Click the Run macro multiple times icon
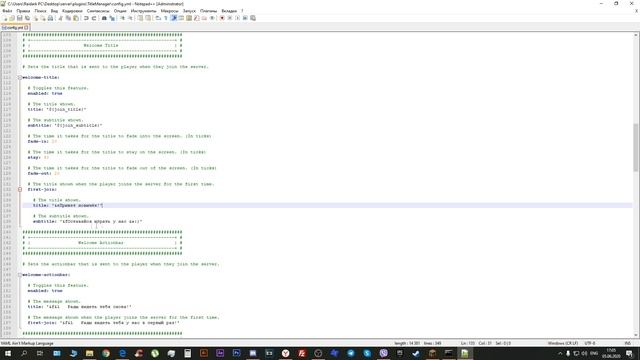The height and width of the screenshot is (360, 640). 245,18
